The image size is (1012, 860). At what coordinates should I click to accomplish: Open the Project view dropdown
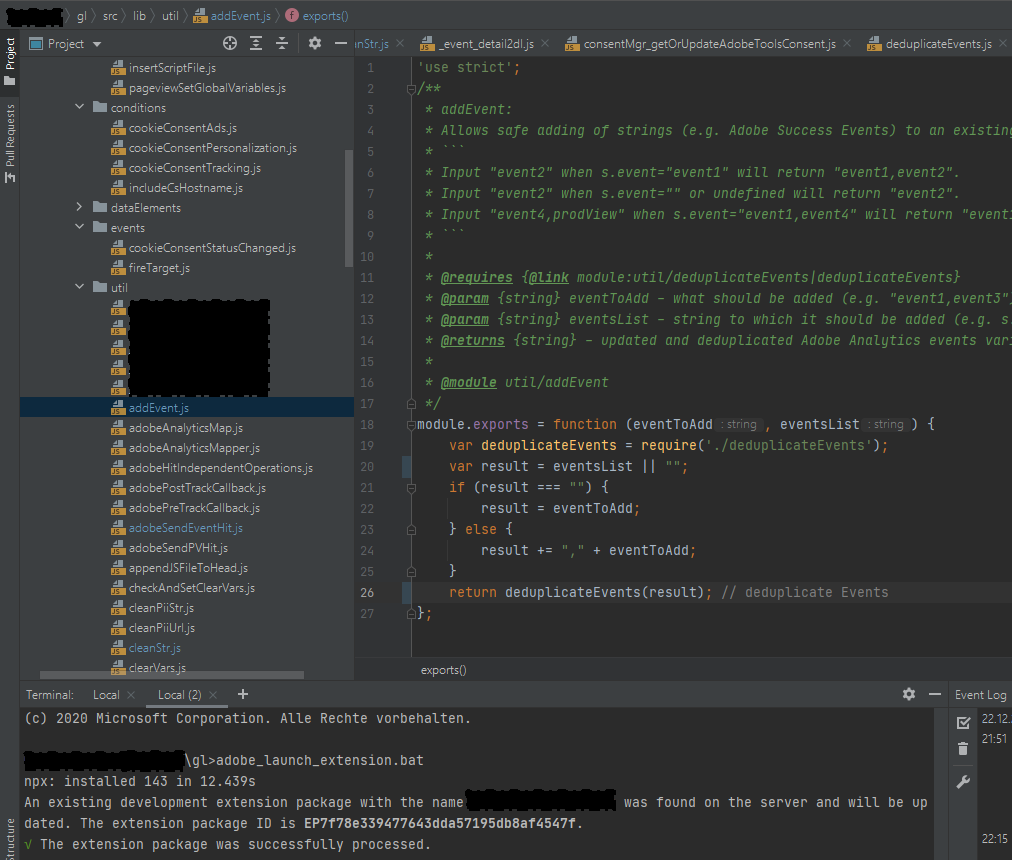[x=66, y=43]
